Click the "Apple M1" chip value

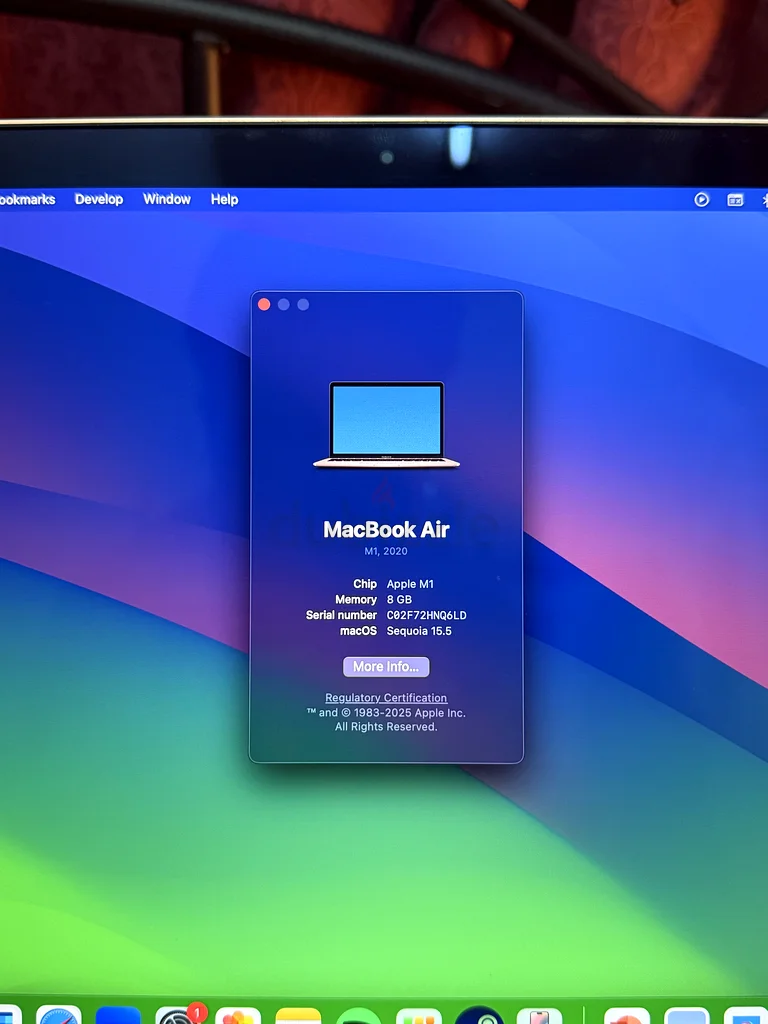[410, 584]
